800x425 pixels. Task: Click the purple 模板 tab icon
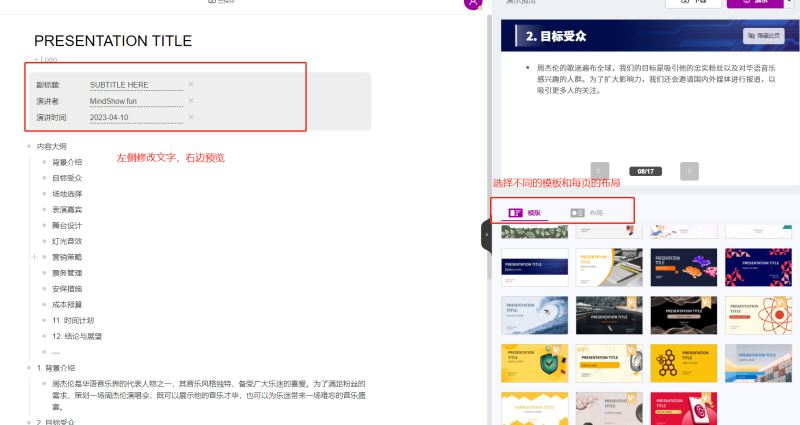516,213
